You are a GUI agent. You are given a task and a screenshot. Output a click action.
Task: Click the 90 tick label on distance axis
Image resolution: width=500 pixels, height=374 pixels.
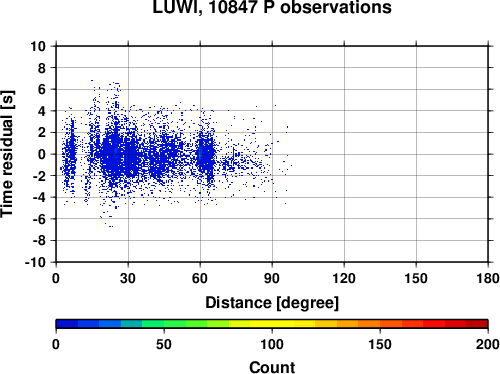[272, 278]
